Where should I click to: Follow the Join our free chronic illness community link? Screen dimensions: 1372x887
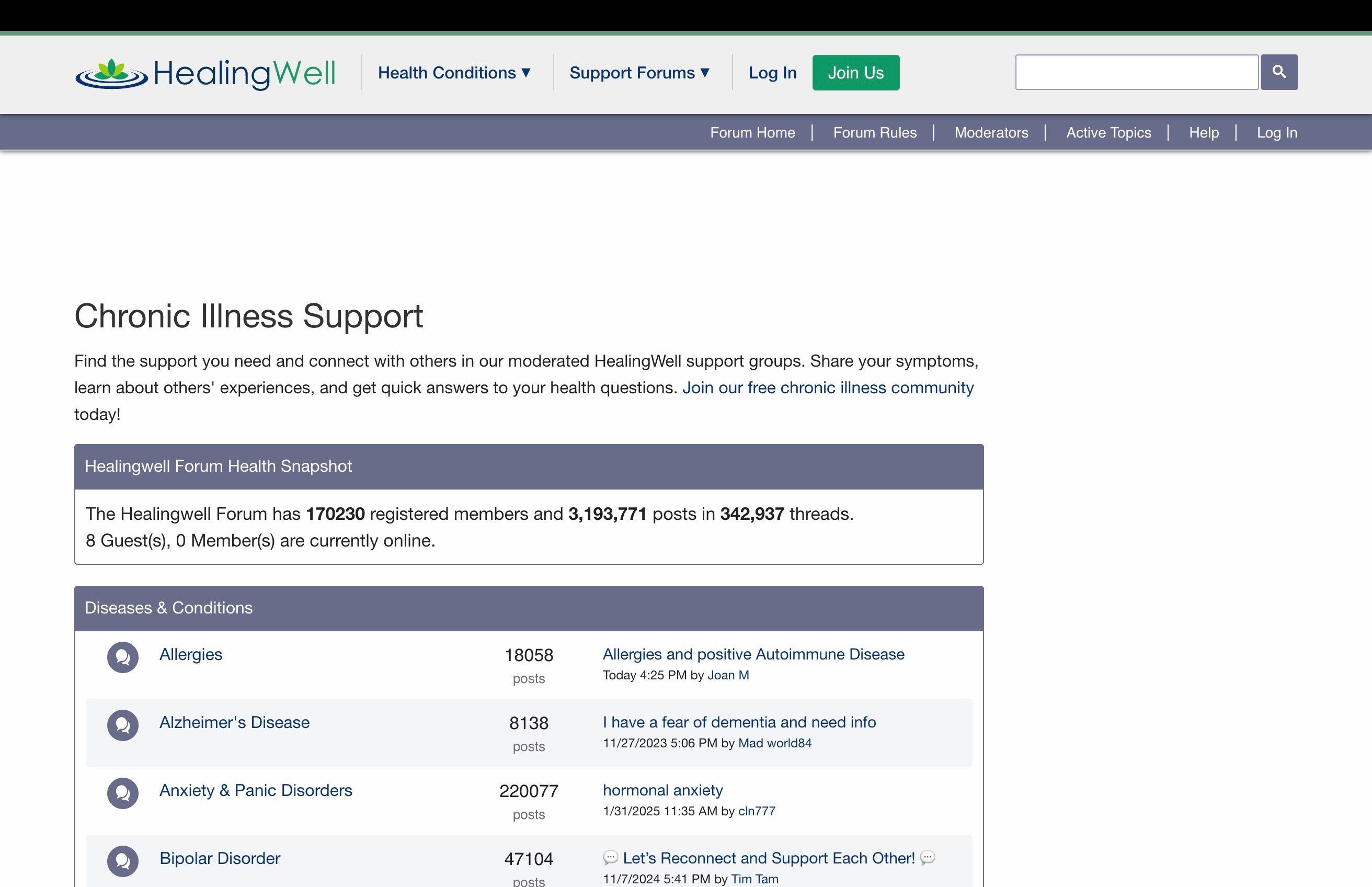828,388
